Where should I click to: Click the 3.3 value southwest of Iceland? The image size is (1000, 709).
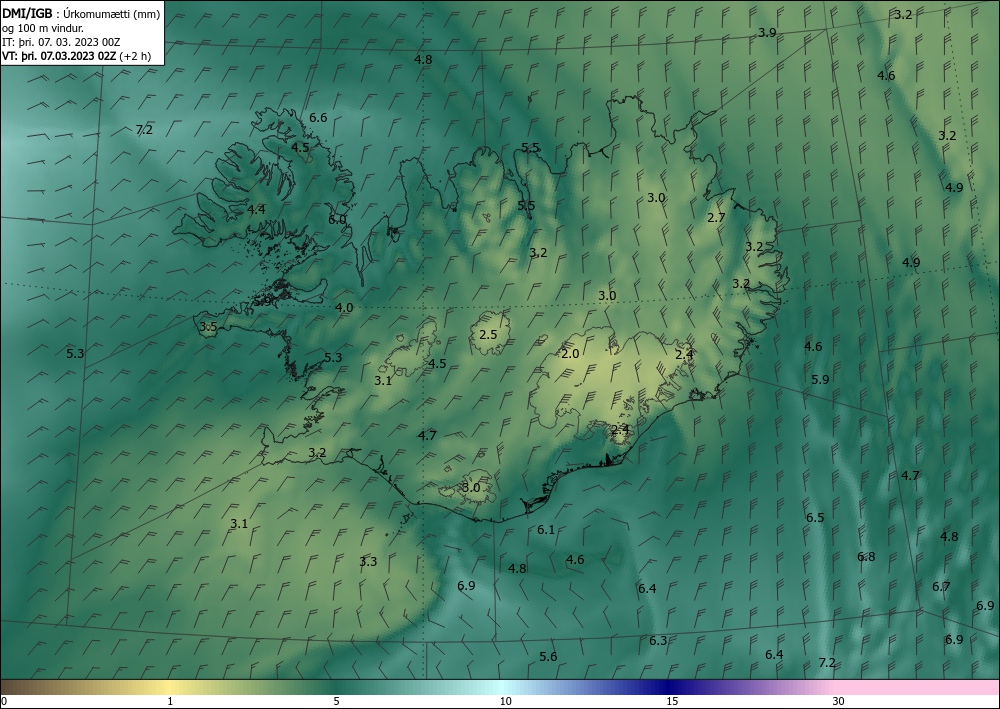point(368,562)
